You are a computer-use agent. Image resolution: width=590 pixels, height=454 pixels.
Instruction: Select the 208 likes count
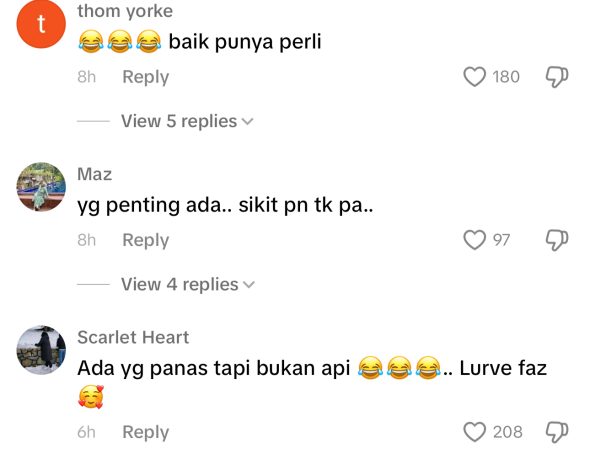pyautogui.click(x=508, y=432)
